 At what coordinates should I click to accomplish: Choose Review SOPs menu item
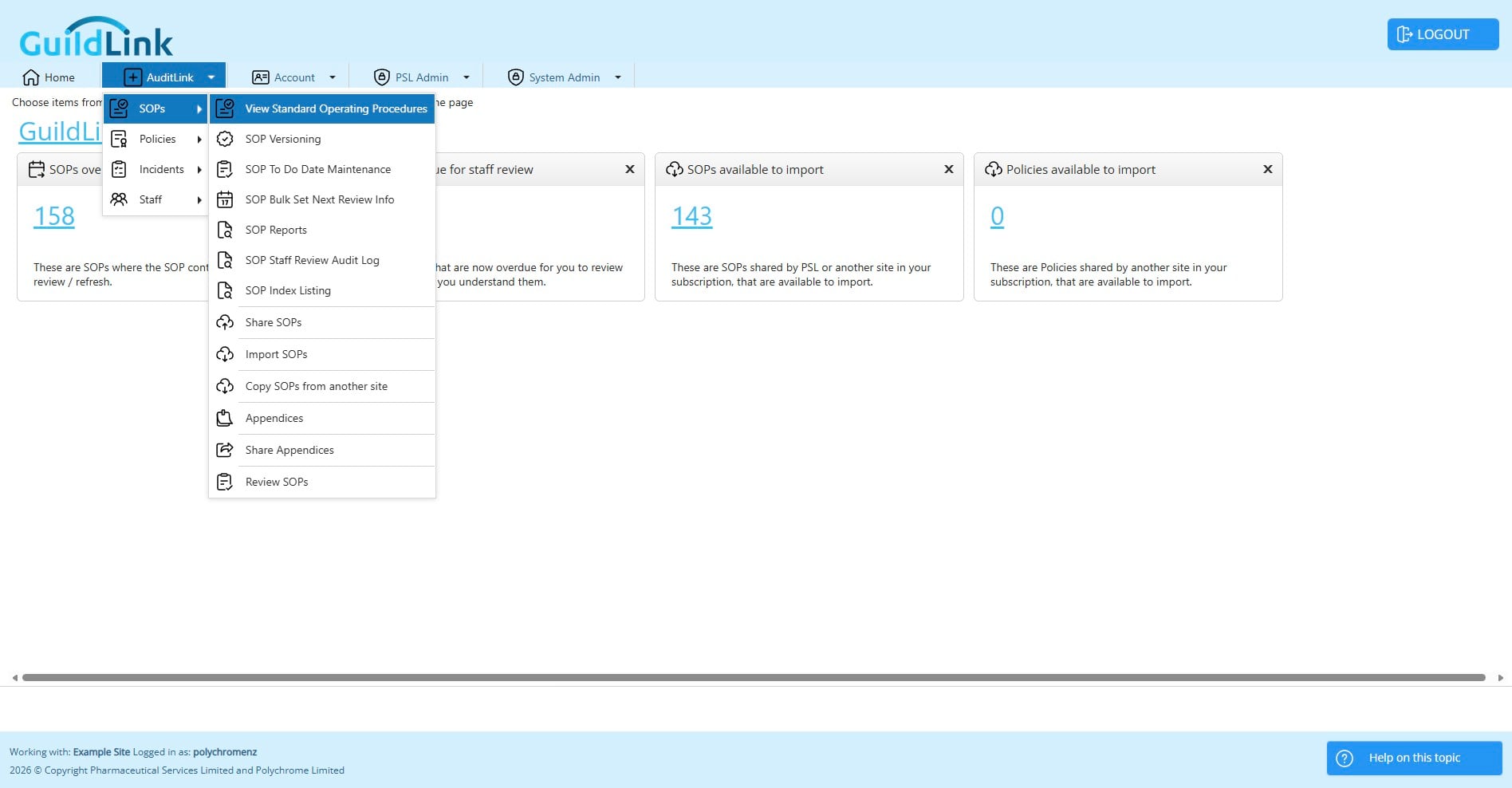pyautogui.click(x=322, y=482)
